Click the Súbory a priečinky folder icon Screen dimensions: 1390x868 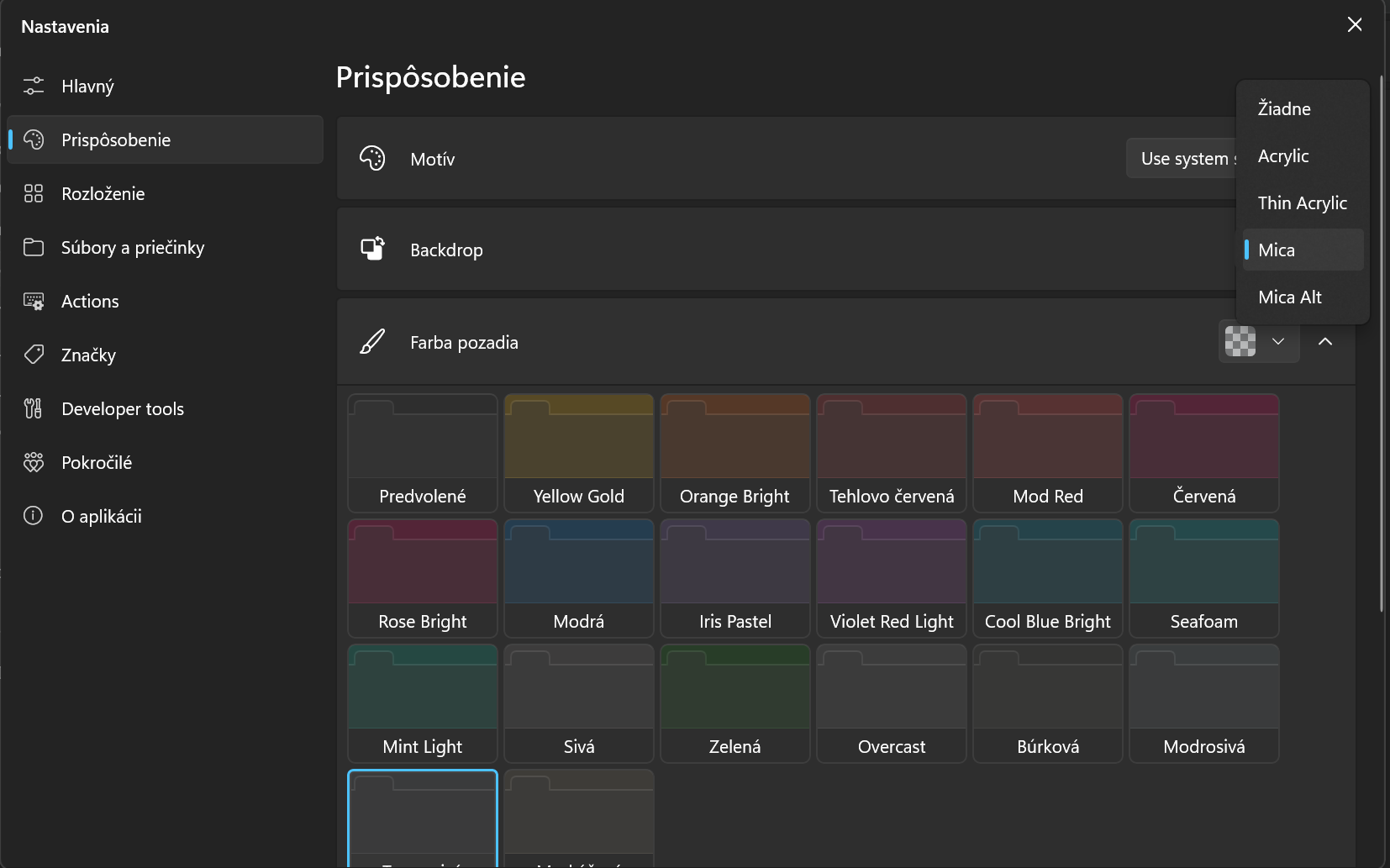click(x=34, y=247)
